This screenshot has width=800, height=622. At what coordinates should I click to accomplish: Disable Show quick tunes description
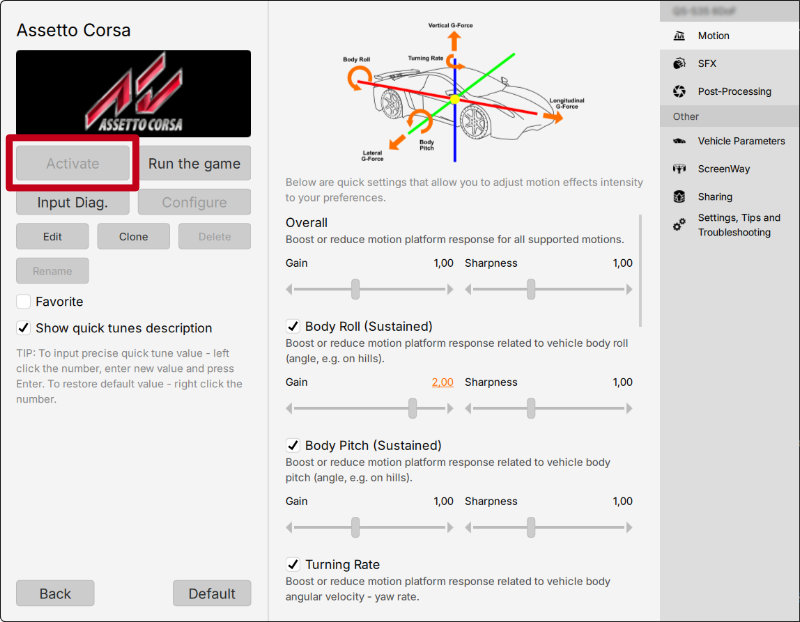(22, 327)
